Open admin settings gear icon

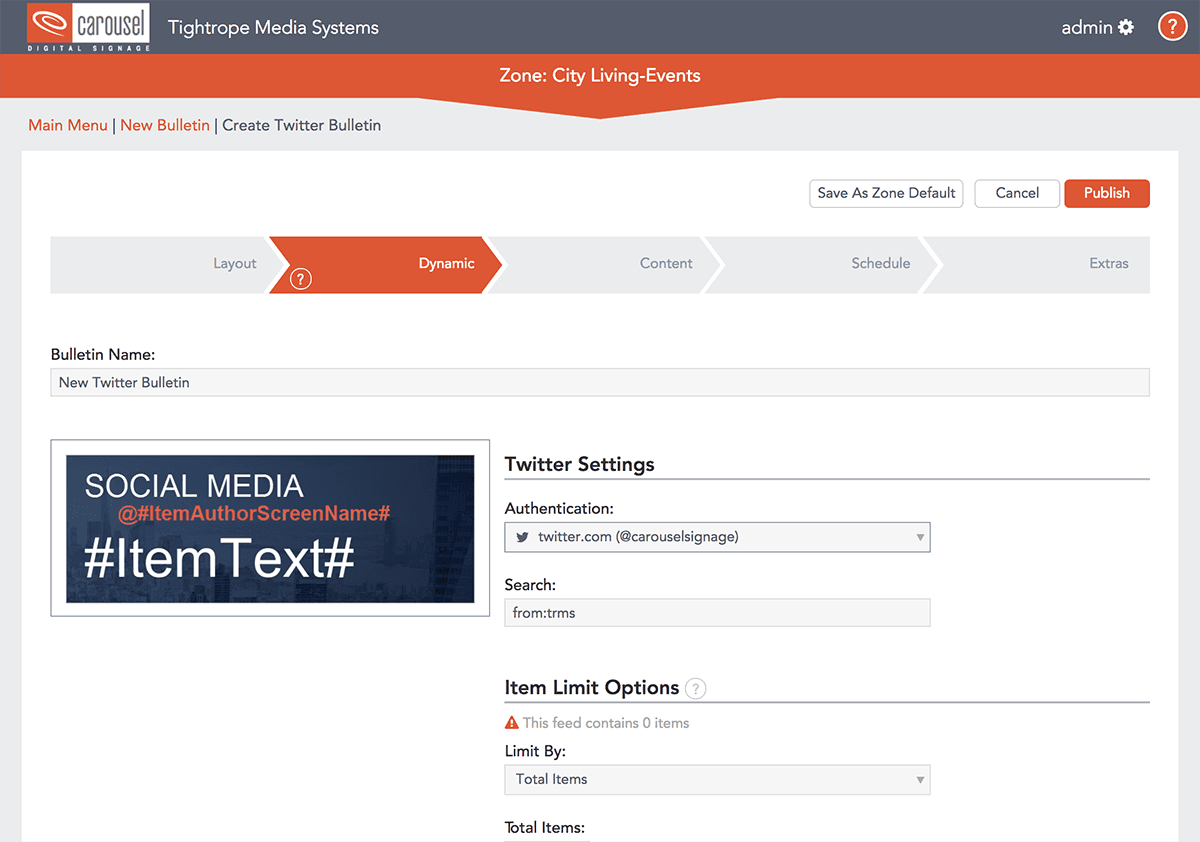point(1126,27)
